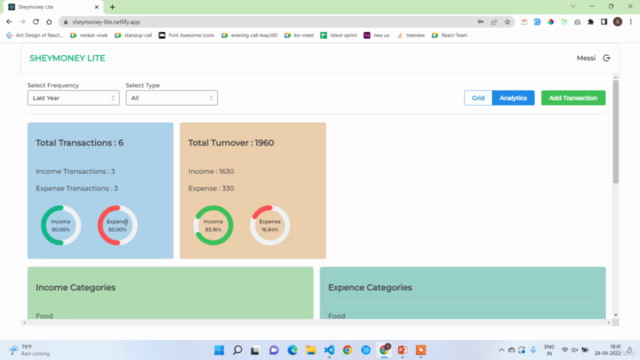This screenshot has height=360, width=640.
Task: Toggle the Chrome side panel icon
Action: pos(604,22)
